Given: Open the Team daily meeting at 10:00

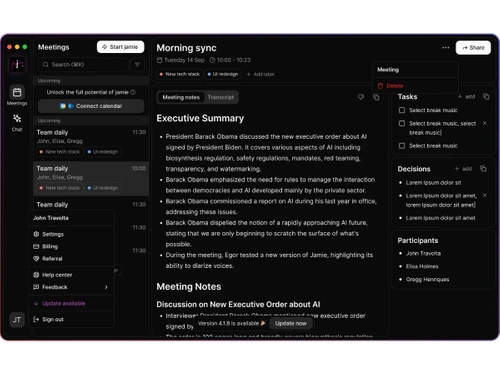Looking at the screenshot, I should click(91, 178).
